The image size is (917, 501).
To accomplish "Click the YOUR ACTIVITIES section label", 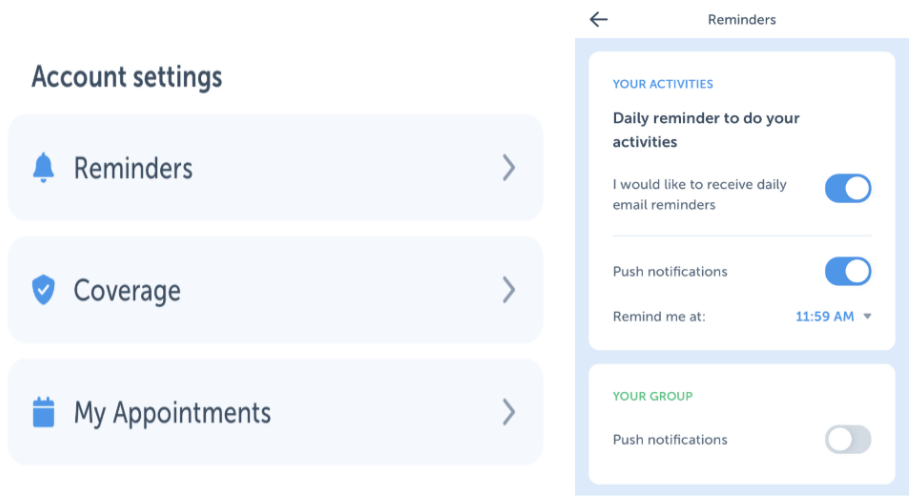I will 663,84.
